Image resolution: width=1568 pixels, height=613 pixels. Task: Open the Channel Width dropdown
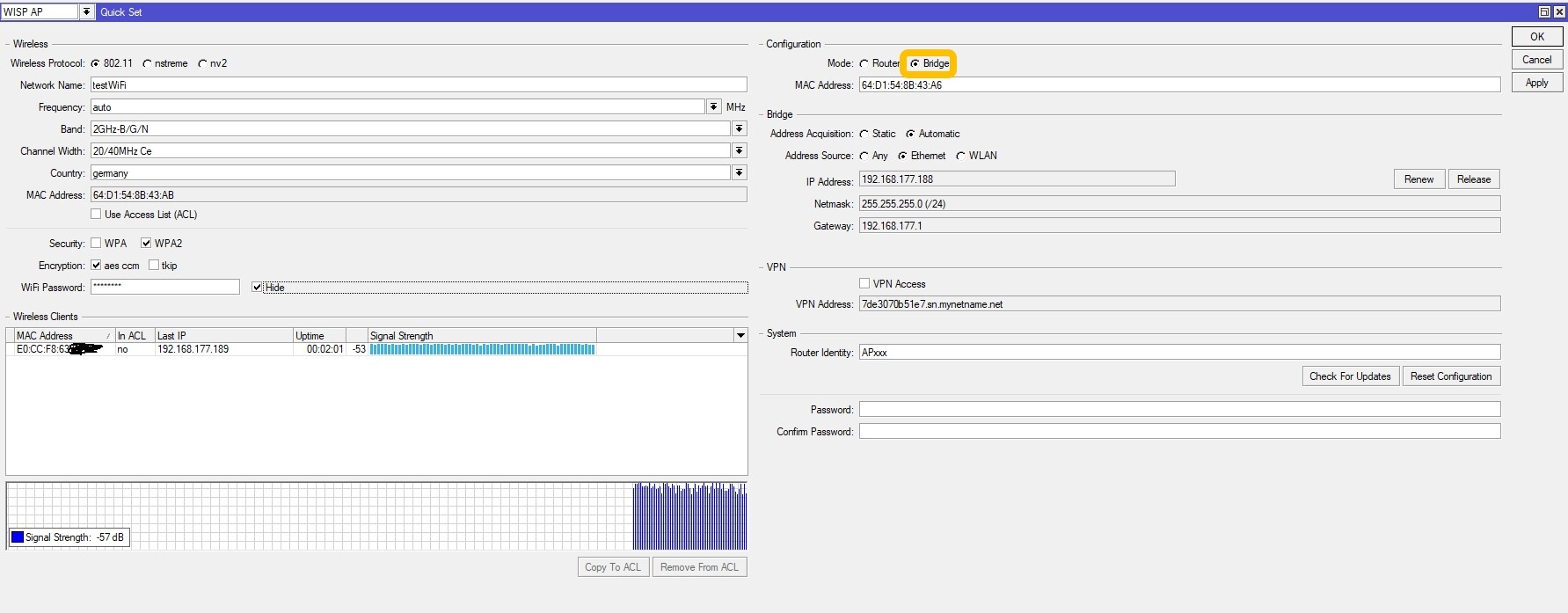(x=740, y=150)
